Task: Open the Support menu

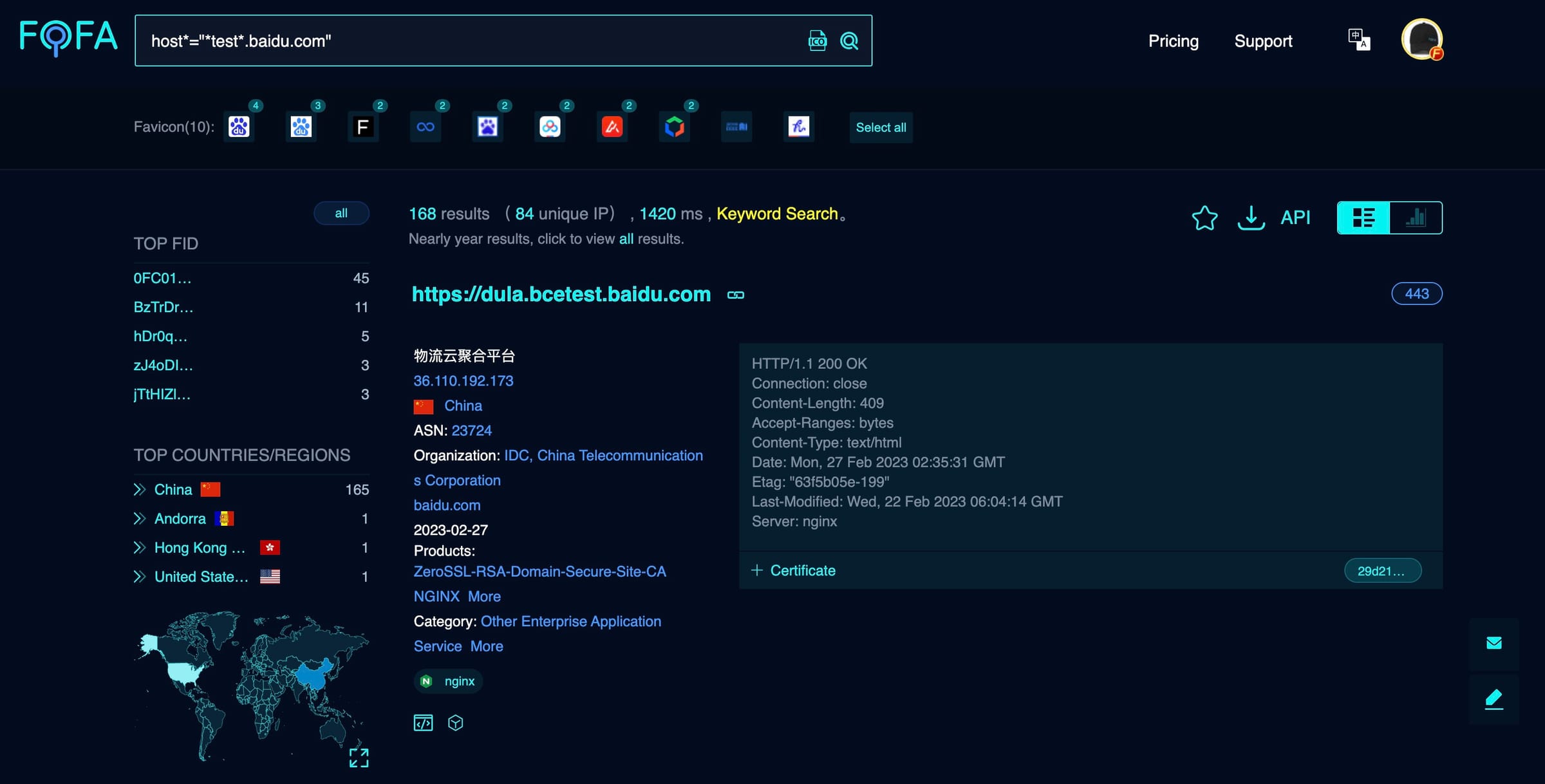Action: coord(1263,41)
